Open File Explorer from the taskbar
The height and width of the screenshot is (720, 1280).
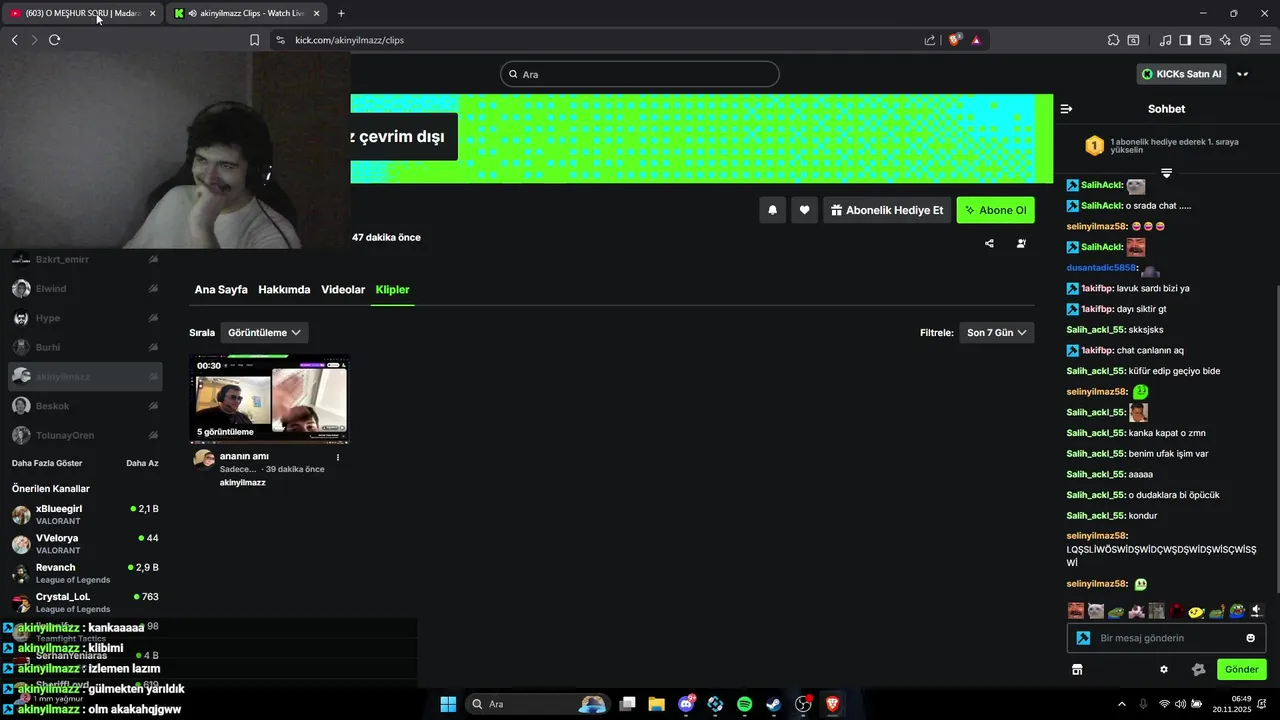pyautogui.click(x=657, y=704)
